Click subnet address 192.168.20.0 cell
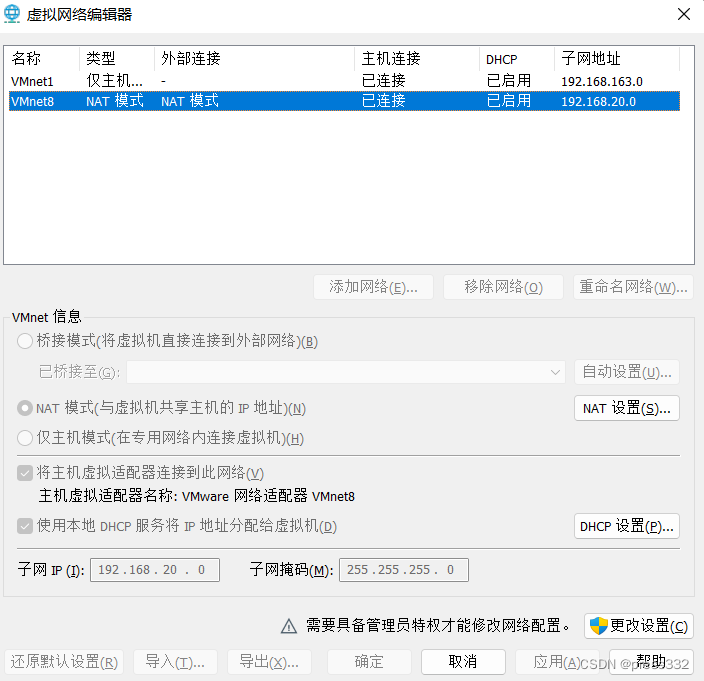Screen dimensions: 704x681 click(598, 101)
